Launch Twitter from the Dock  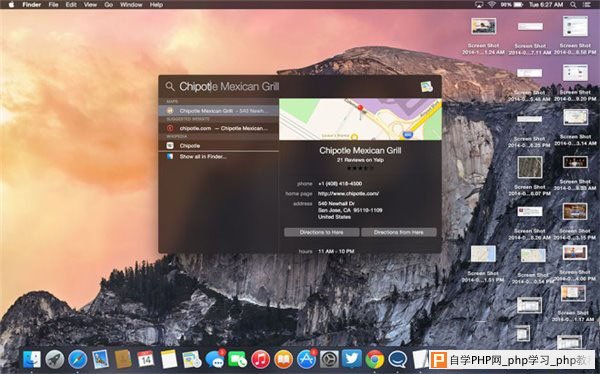(352, 359)
